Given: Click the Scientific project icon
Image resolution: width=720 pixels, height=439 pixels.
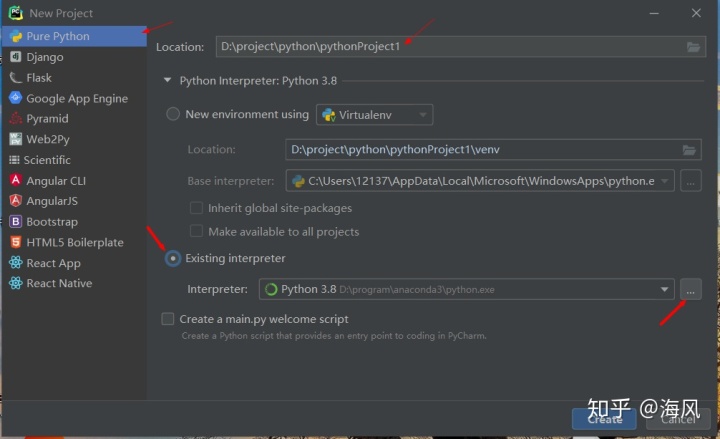Looking at the screenshot, I should (x=14, y=160).
